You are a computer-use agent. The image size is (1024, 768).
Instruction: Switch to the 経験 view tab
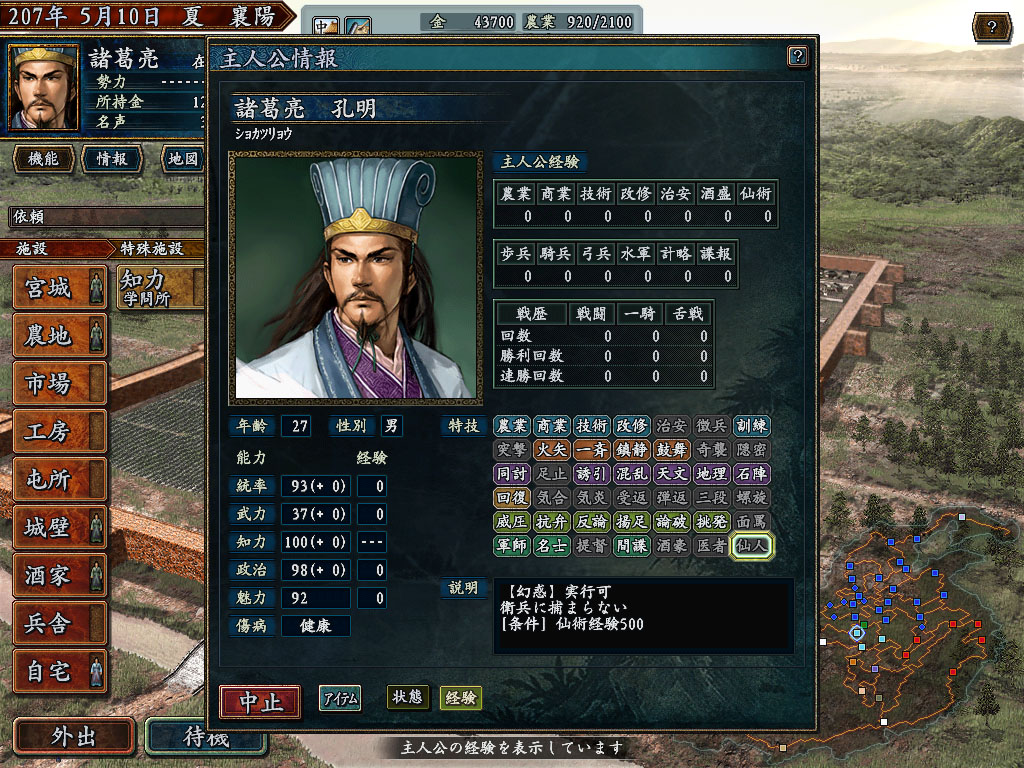point(460,697)
